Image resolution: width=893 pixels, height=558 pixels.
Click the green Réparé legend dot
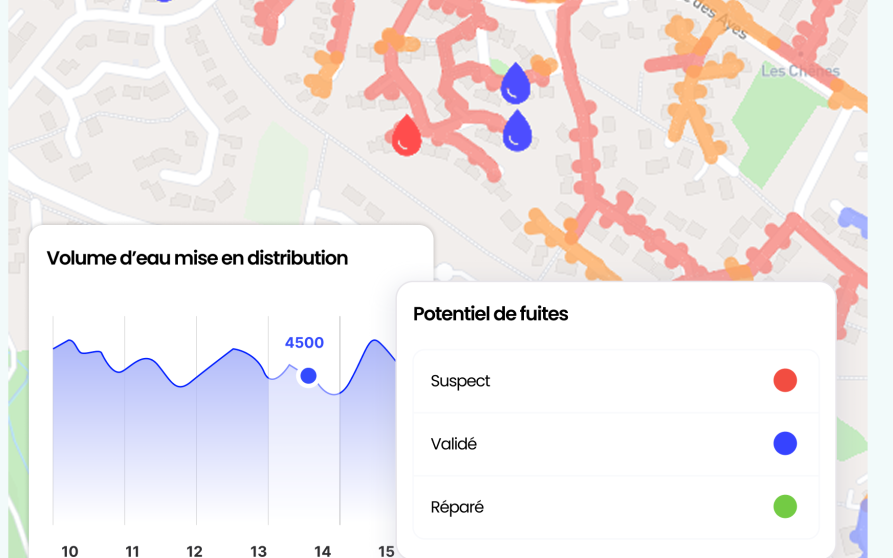[x=785, y=506]
